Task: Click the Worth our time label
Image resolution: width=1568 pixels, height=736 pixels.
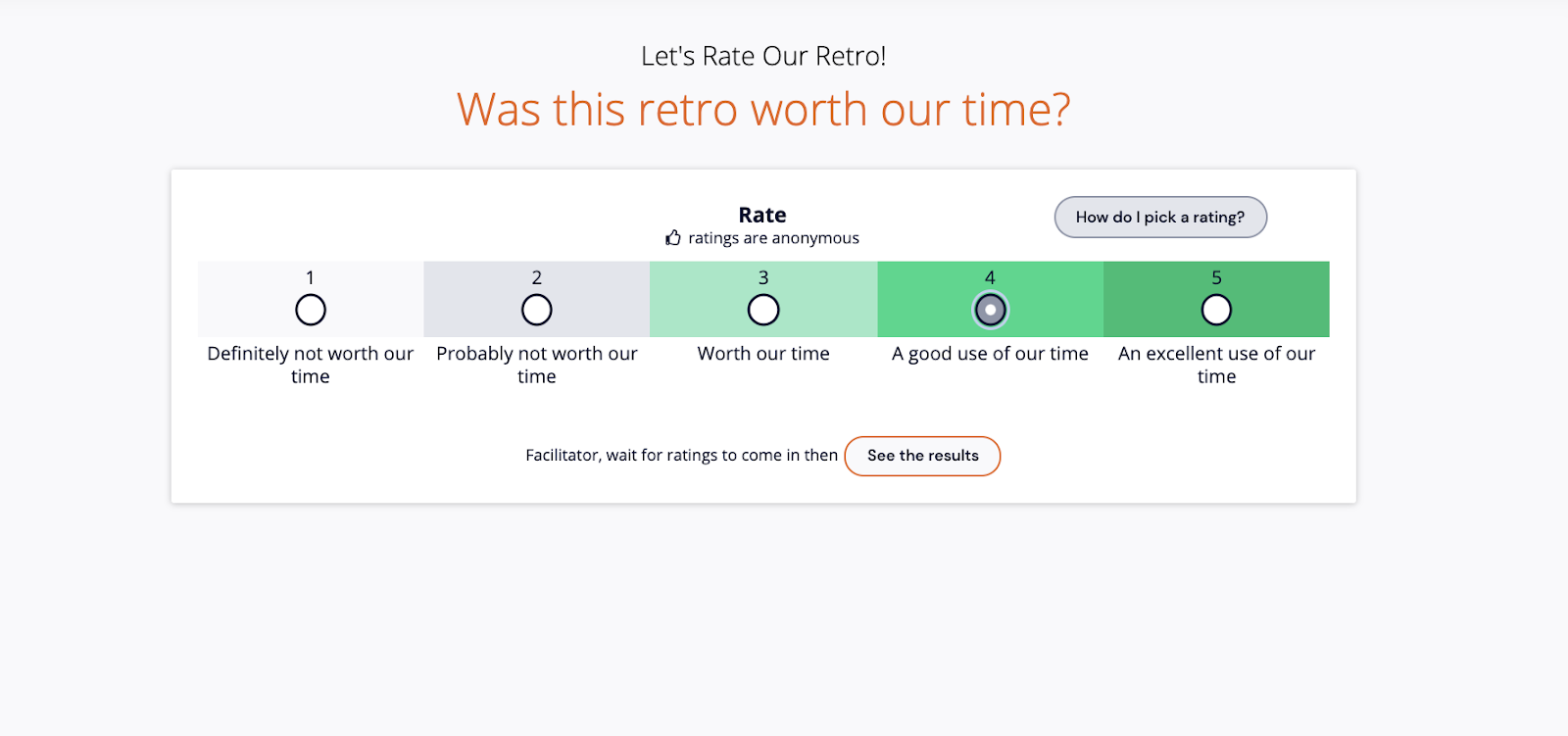Action: click(763, 353)
